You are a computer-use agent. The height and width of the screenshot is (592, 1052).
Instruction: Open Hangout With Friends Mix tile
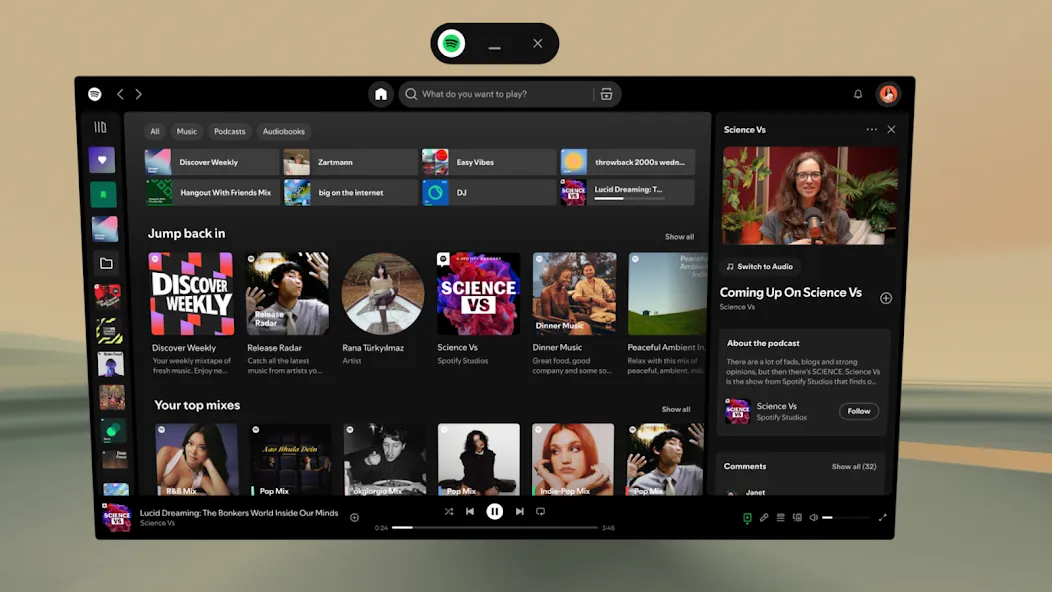coord(213,193)
